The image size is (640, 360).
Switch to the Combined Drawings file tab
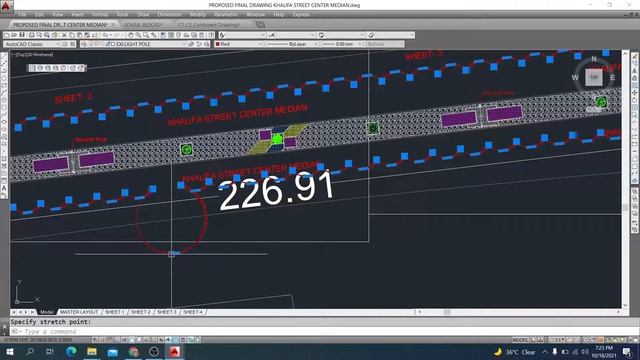[209, 25]
